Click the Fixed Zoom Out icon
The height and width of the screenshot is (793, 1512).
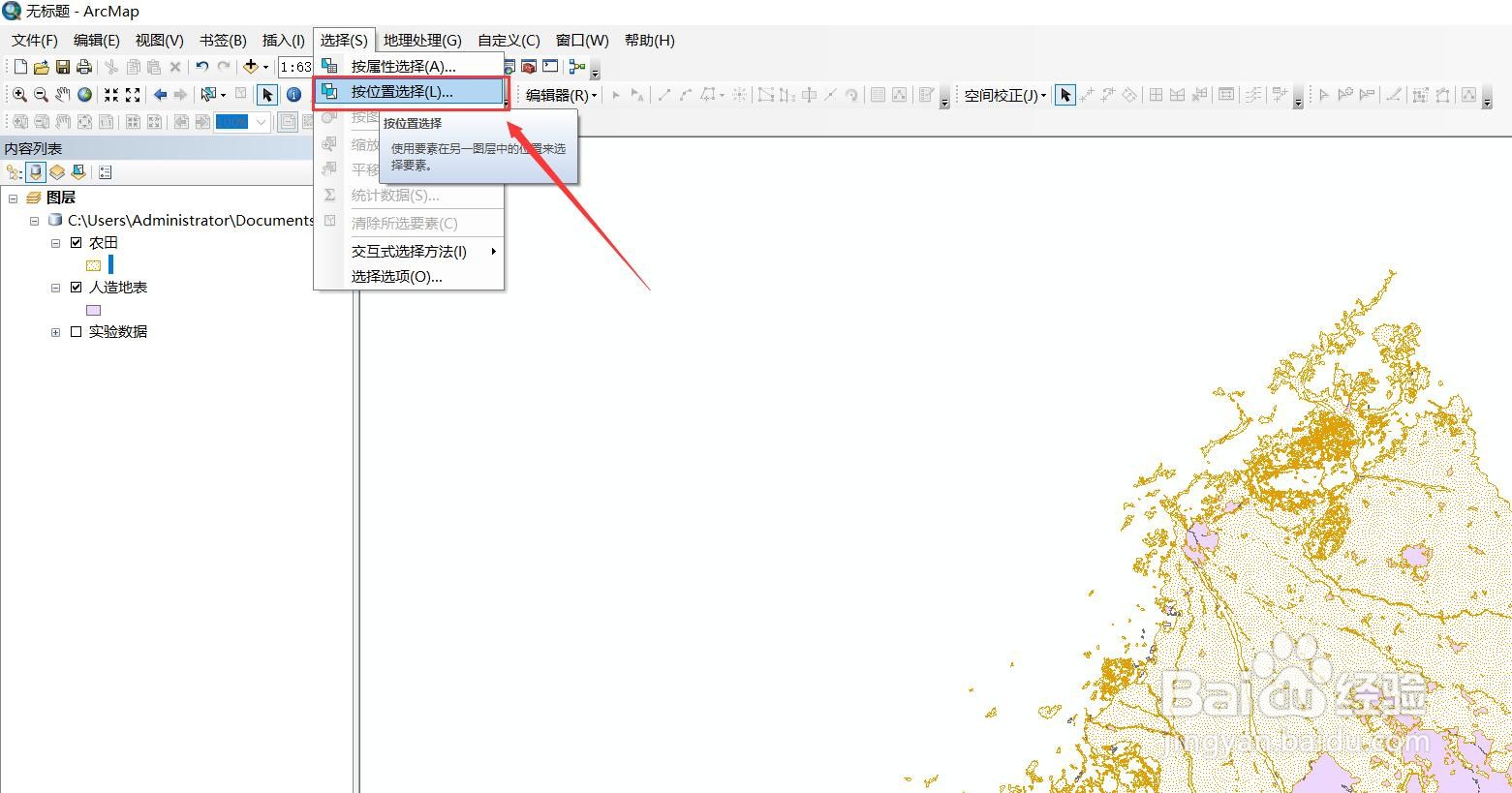click(134, 95)
